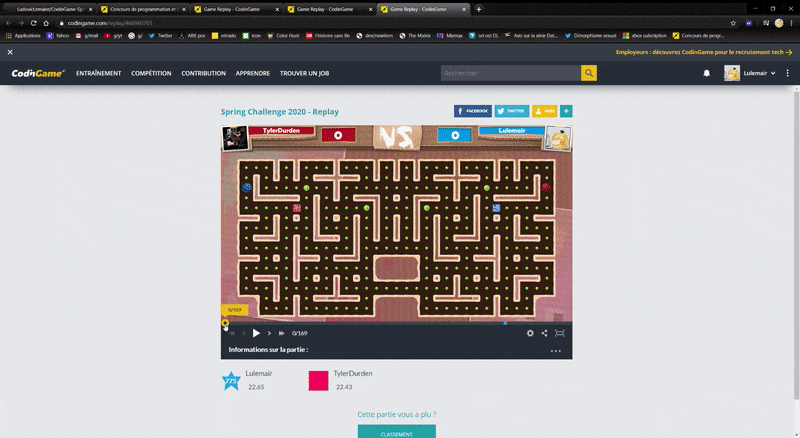The width and height of the screenshot is (800, 438).
Task: Click the green super pellet at top left
Action: point(307,188)
